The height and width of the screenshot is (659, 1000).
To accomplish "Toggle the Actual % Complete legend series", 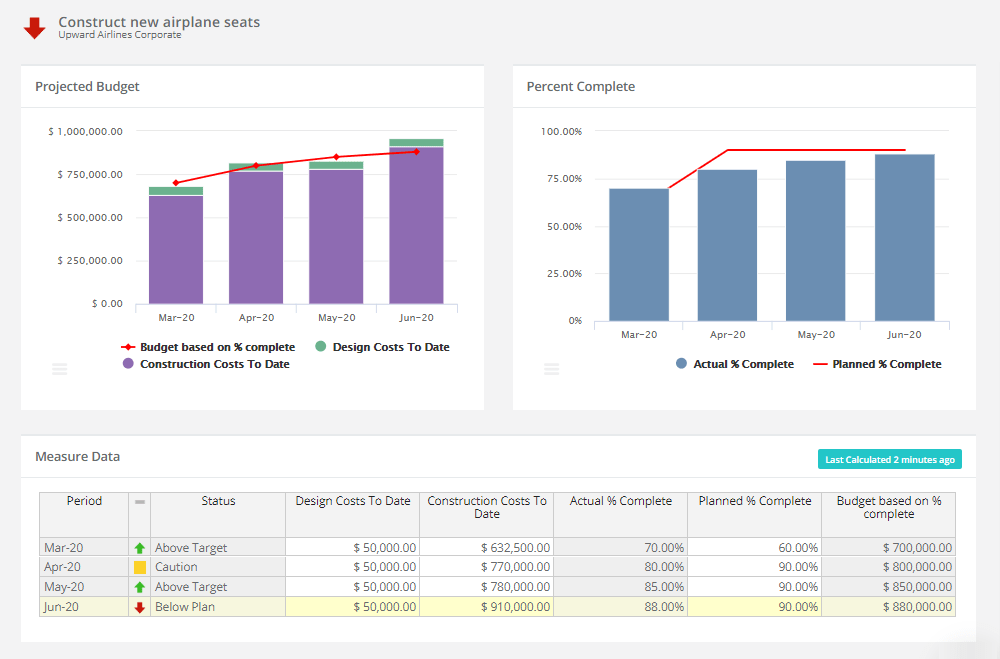I will 734,364.
